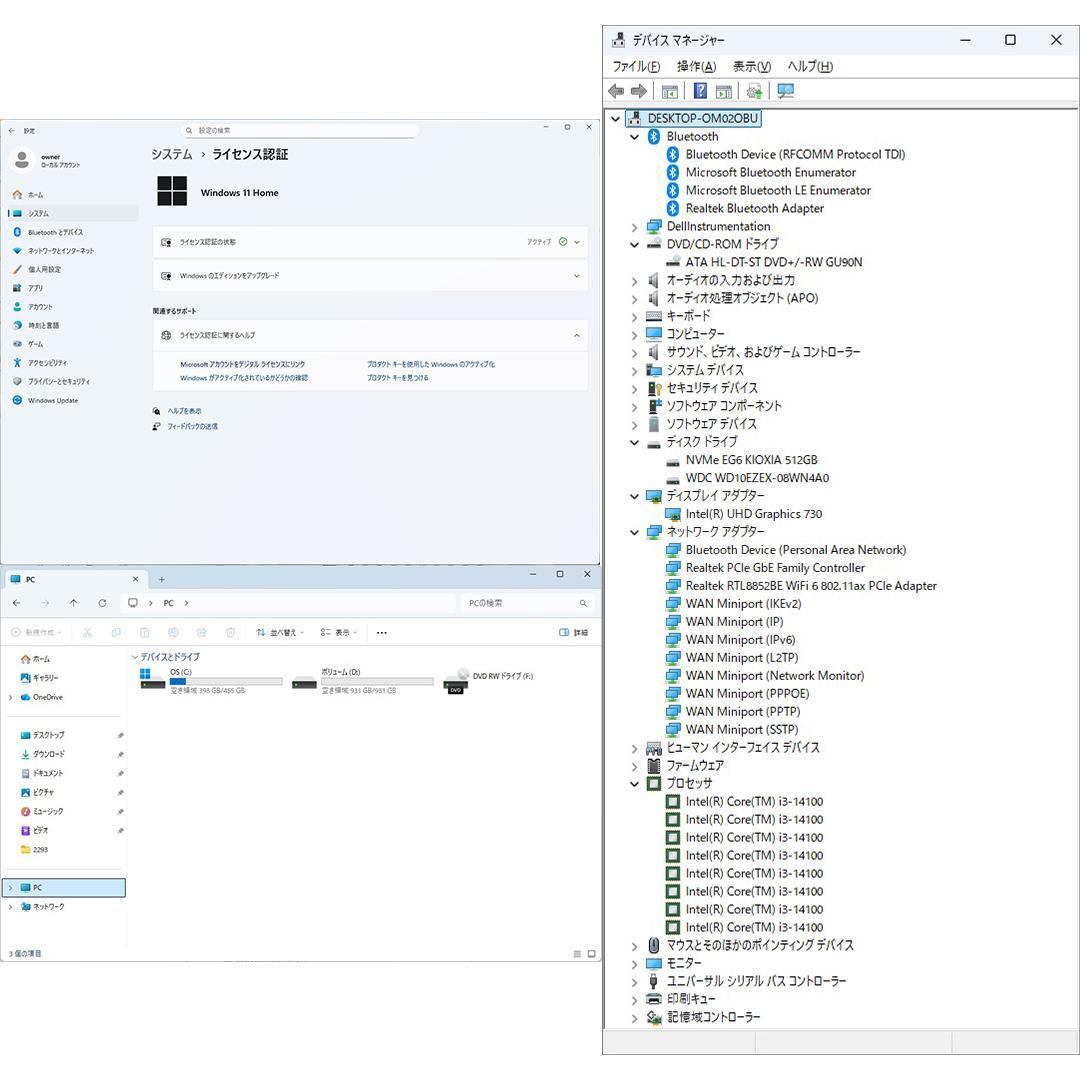Expand the DellInstrumentation node

634,227
